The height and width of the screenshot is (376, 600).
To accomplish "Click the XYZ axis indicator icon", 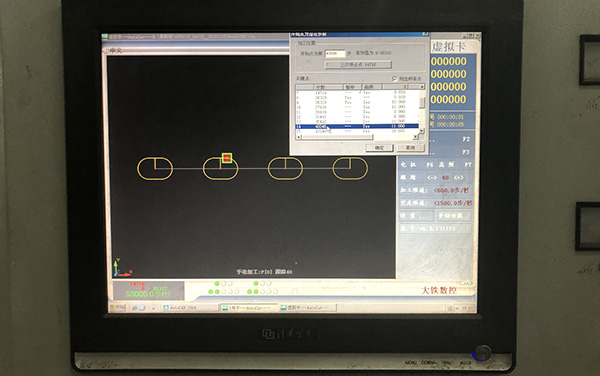I will pyautogui.click(x=122, y=267).
